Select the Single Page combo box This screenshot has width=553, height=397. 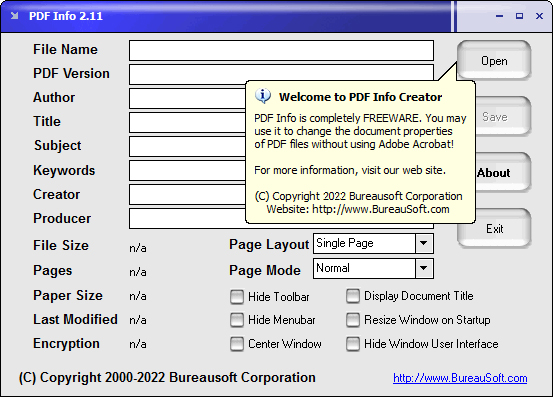(373, 243)
